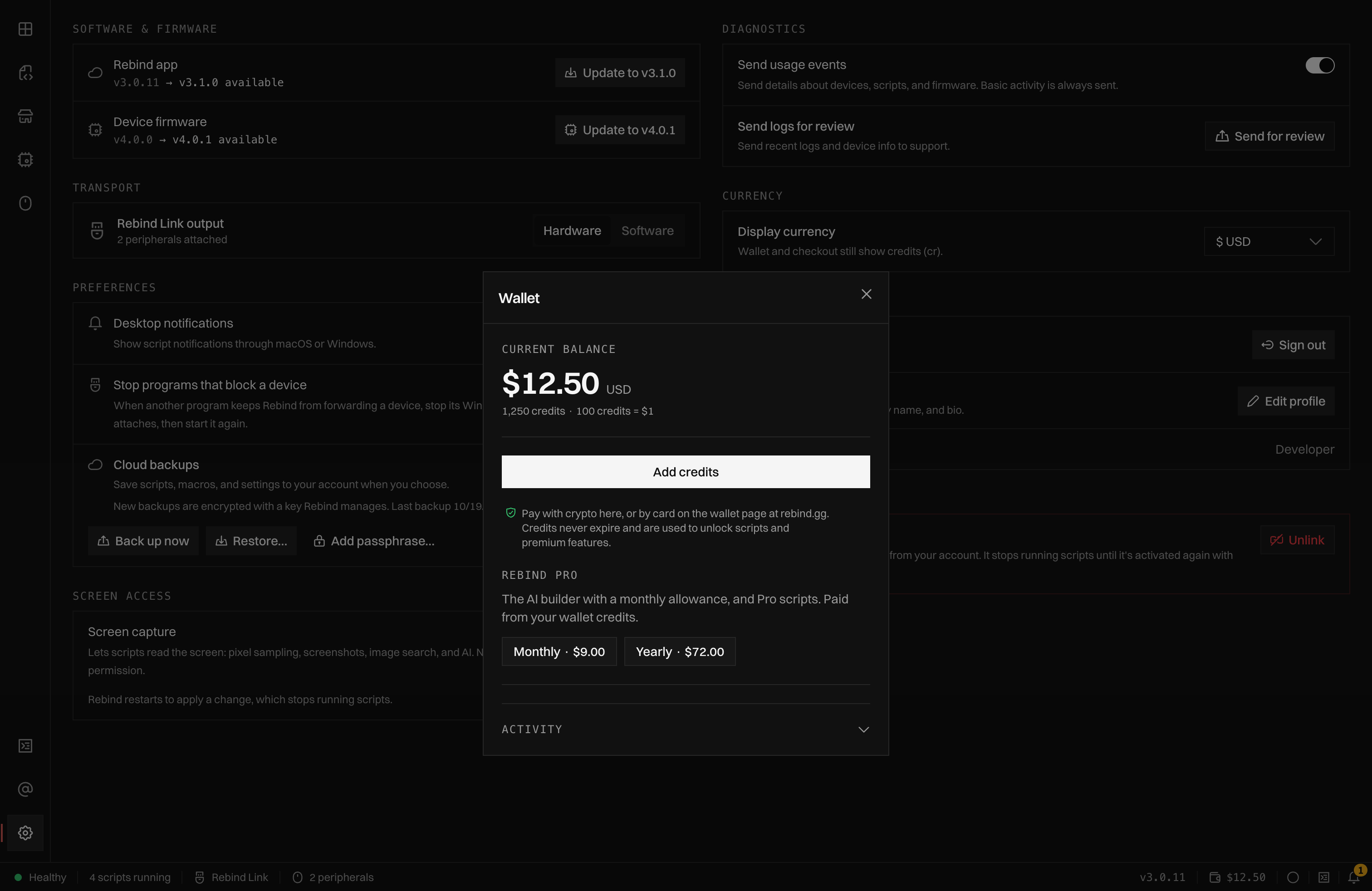Click the settings gear icon in sidebar

click(x=25, y=833)
